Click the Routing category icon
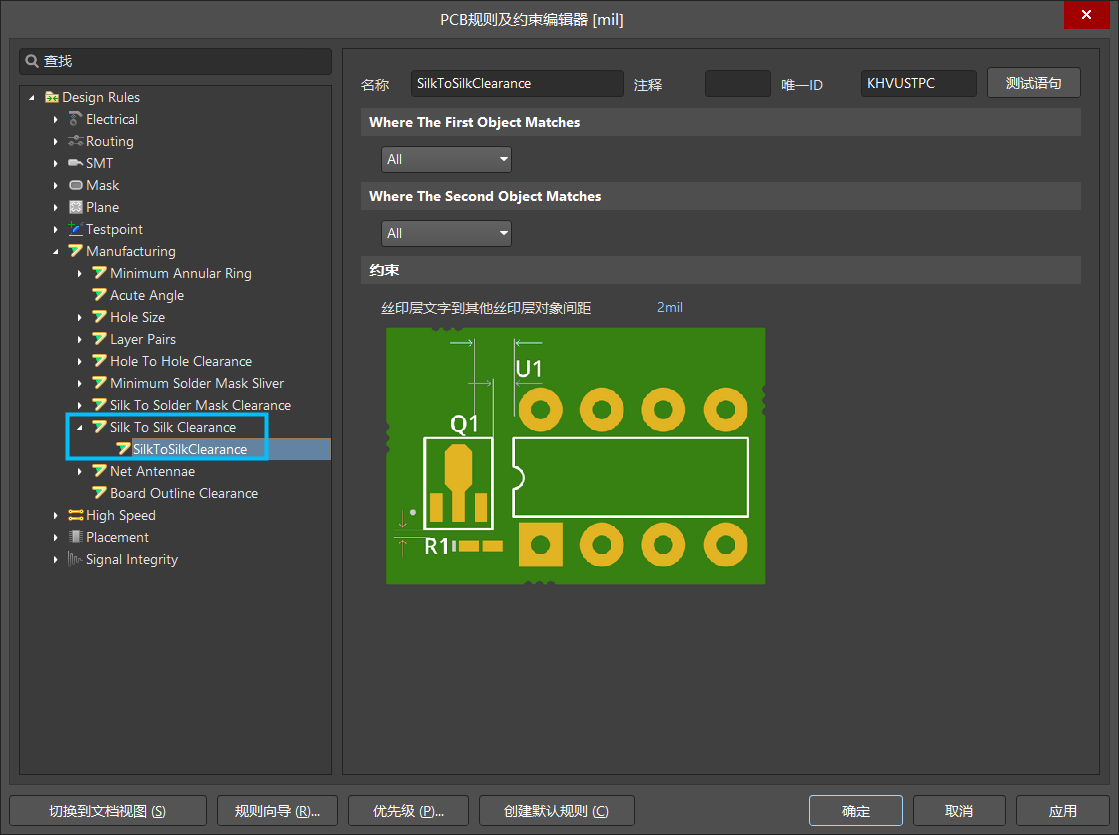The height and width of the screenshot is (835, 1119). click(x=76, y=141)
